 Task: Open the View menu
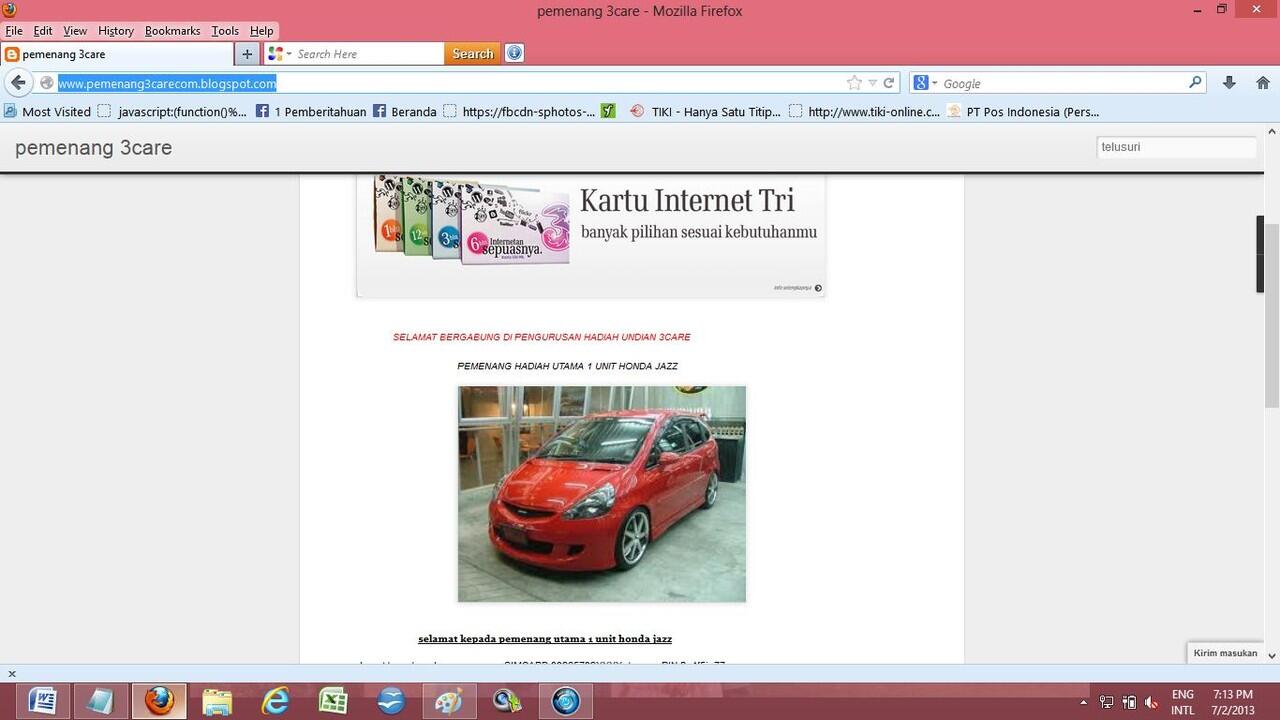coord(75,31)
